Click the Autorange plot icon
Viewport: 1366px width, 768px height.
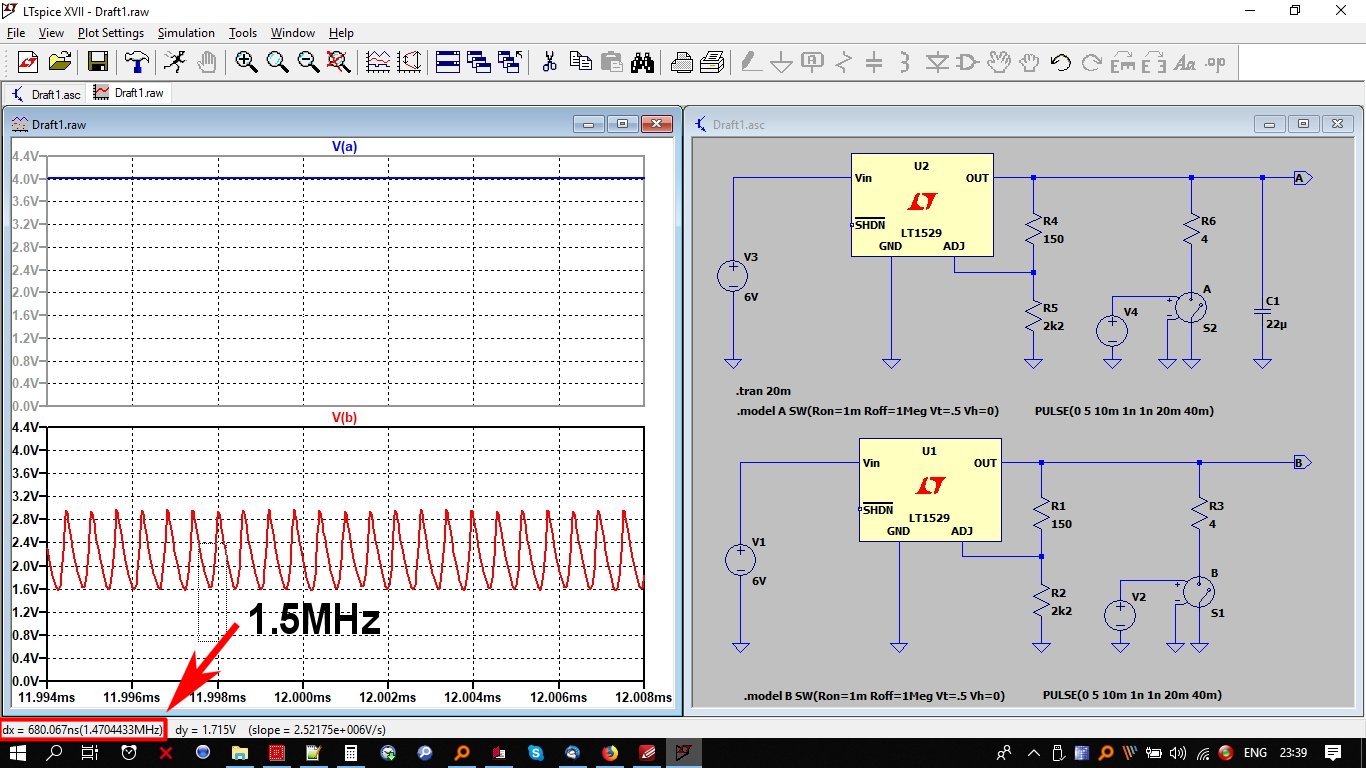(x=378, y=63)
